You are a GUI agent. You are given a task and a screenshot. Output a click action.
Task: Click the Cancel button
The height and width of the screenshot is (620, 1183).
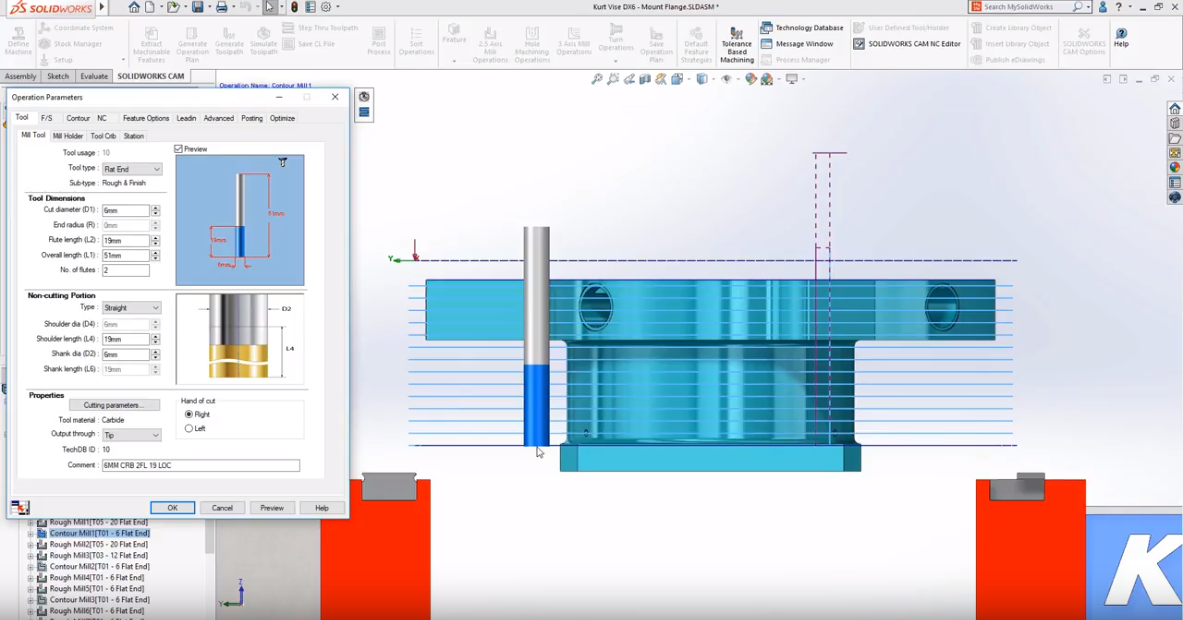[222, 508]
